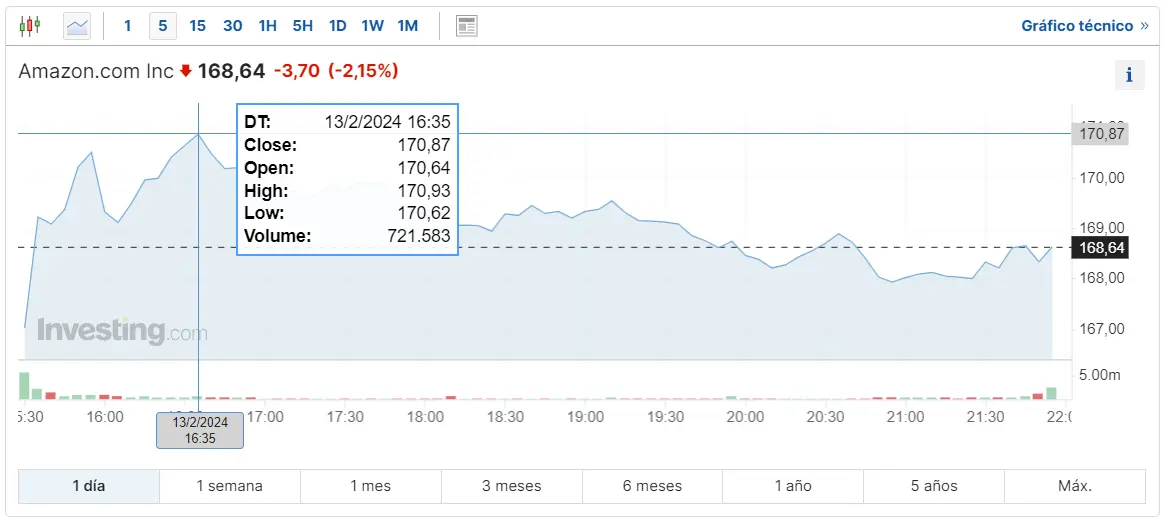Viewport: 1165px width, 523px height.
Task: Set interval to 1 minute
Action: coord(128,26)
